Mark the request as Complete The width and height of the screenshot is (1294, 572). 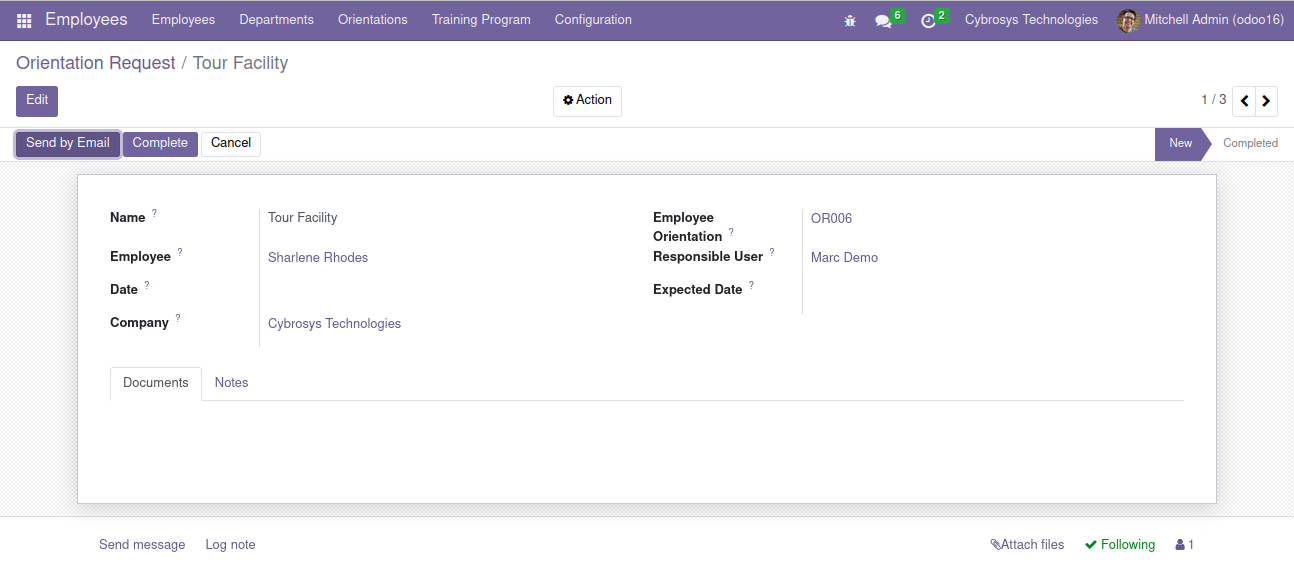(x=160, y=144)
